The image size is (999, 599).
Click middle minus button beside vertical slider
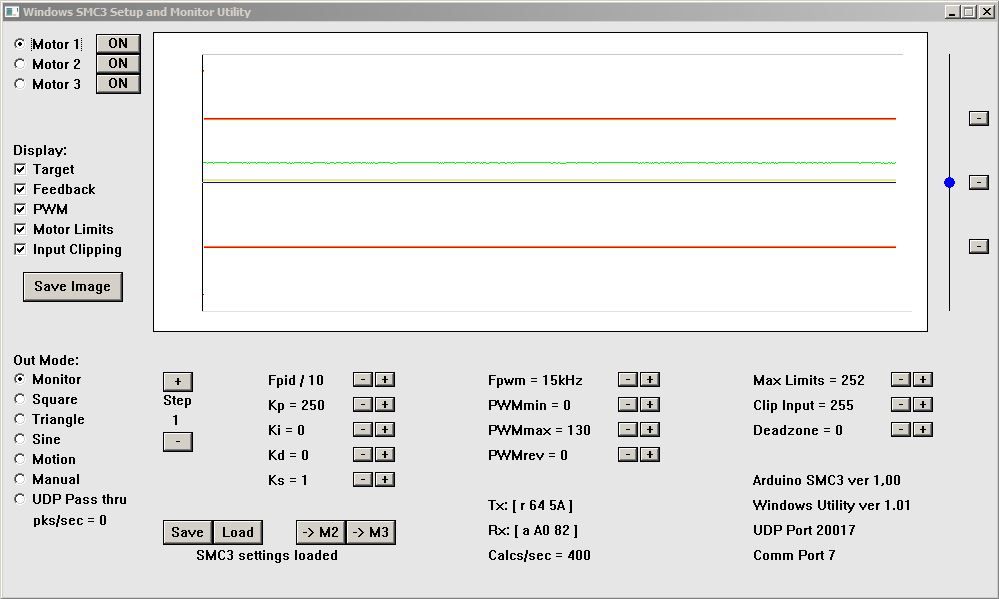(x=979, y=182)
